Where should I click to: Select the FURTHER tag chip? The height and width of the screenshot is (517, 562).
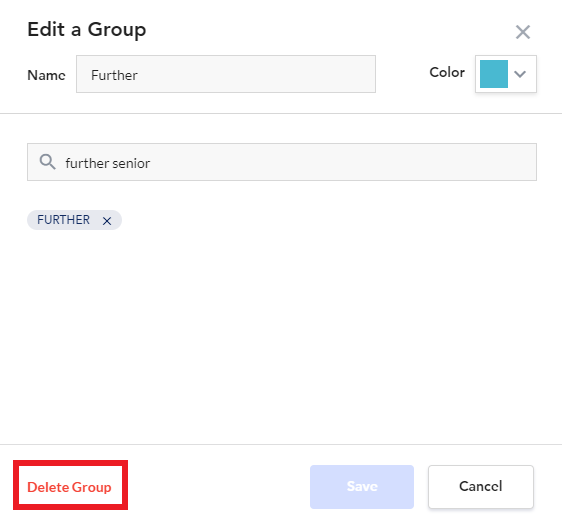[74, 220]
